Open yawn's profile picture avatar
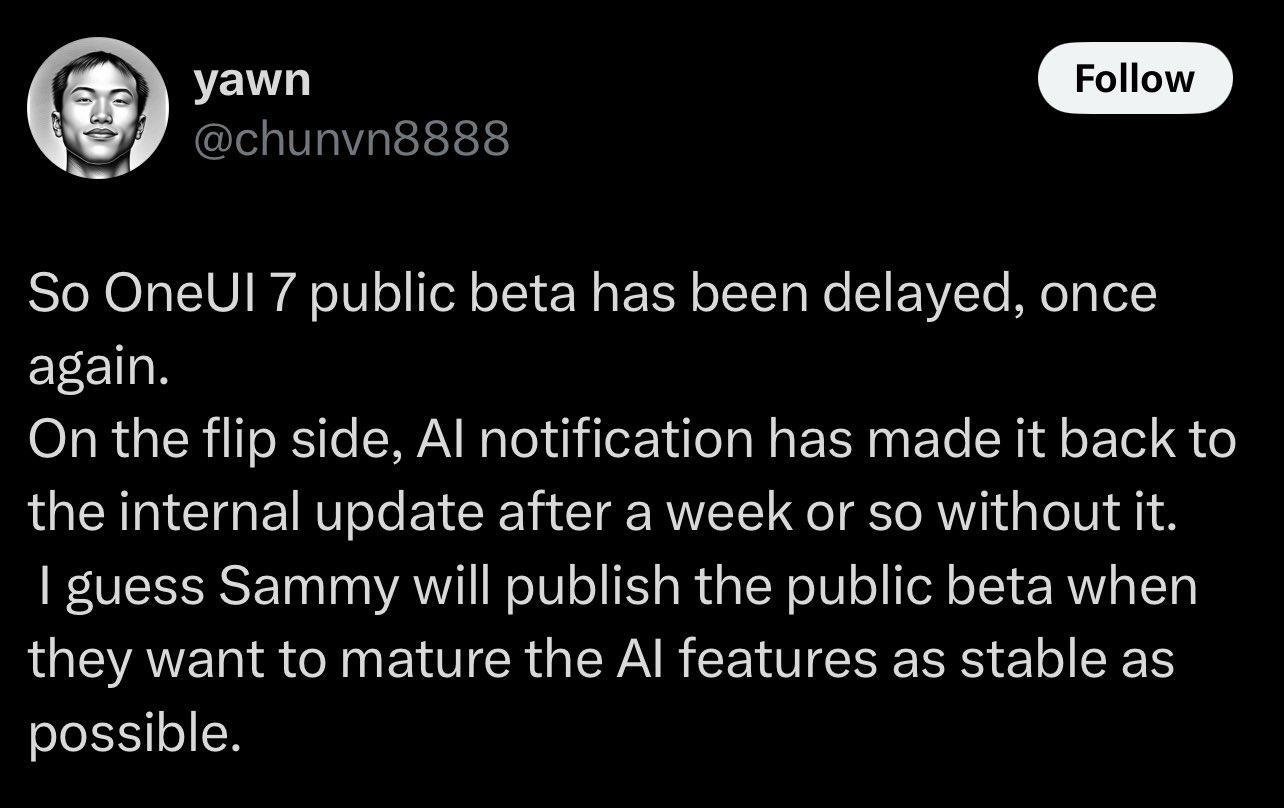Image resolution: width=1284 pixels, height=808 pixels. click(x=98, y=108)
